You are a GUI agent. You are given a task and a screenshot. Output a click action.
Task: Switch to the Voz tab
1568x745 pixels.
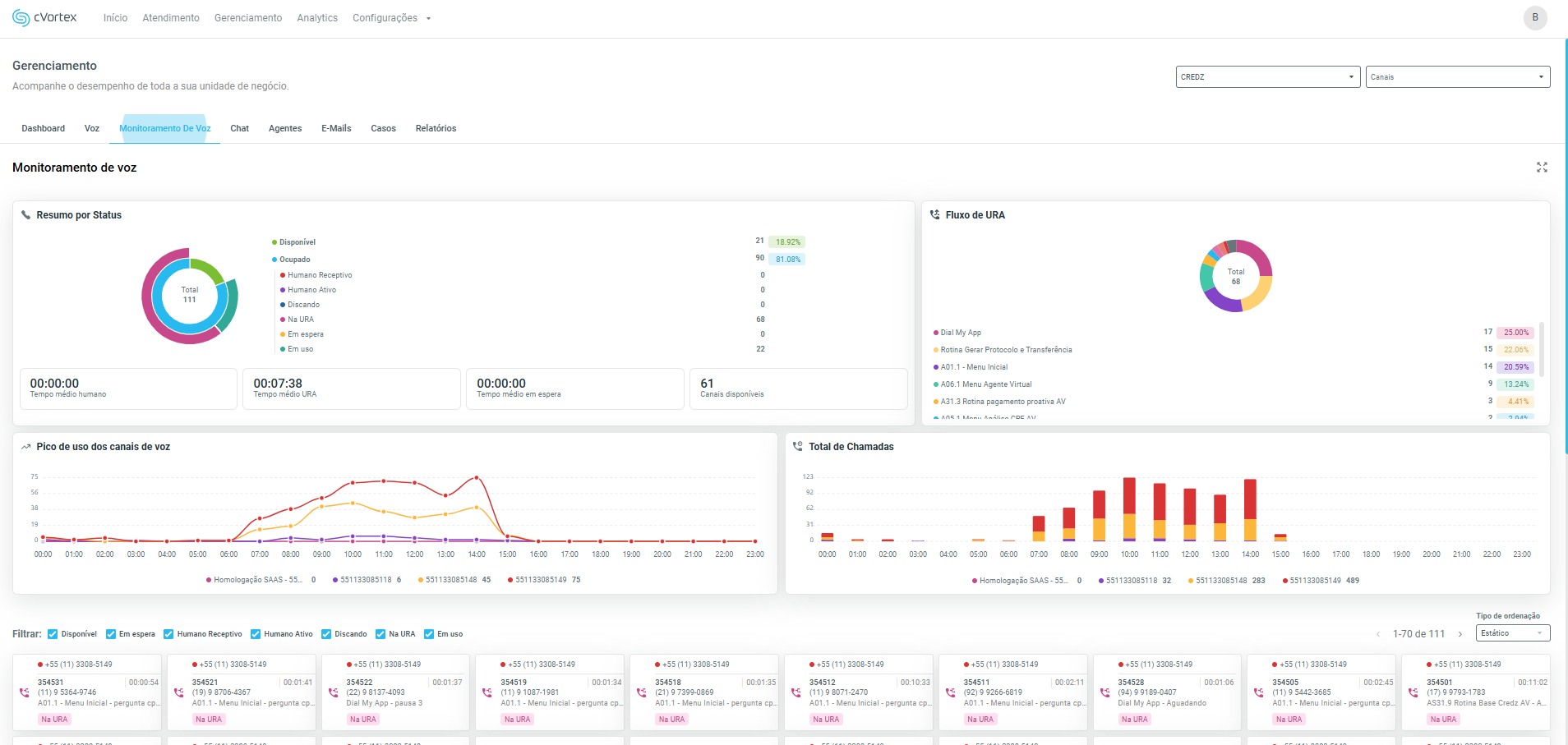point(92,128)
